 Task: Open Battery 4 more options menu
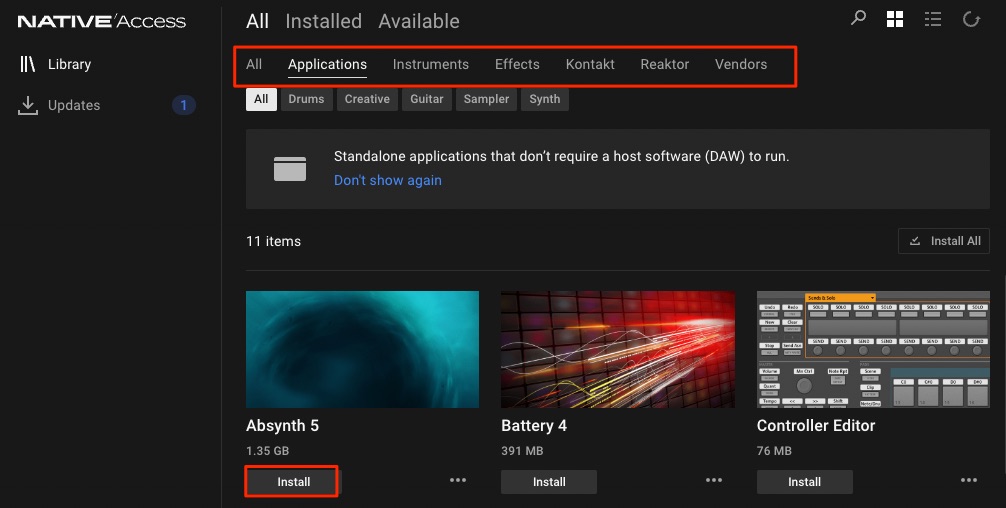[x=714, y=480]
